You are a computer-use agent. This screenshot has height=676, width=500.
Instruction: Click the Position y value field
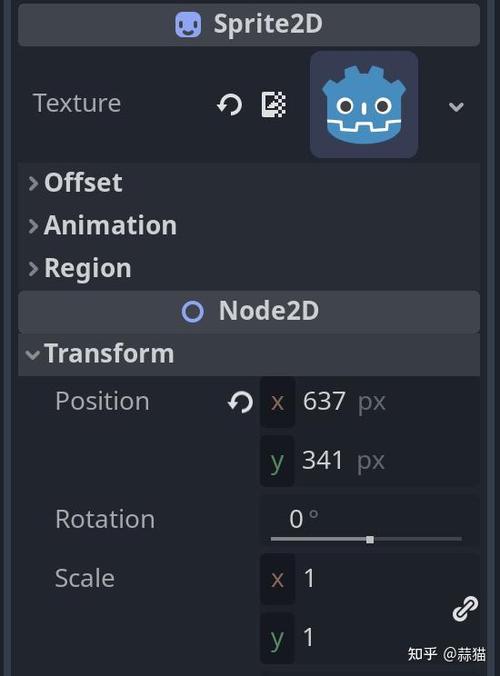coord(370,461)
